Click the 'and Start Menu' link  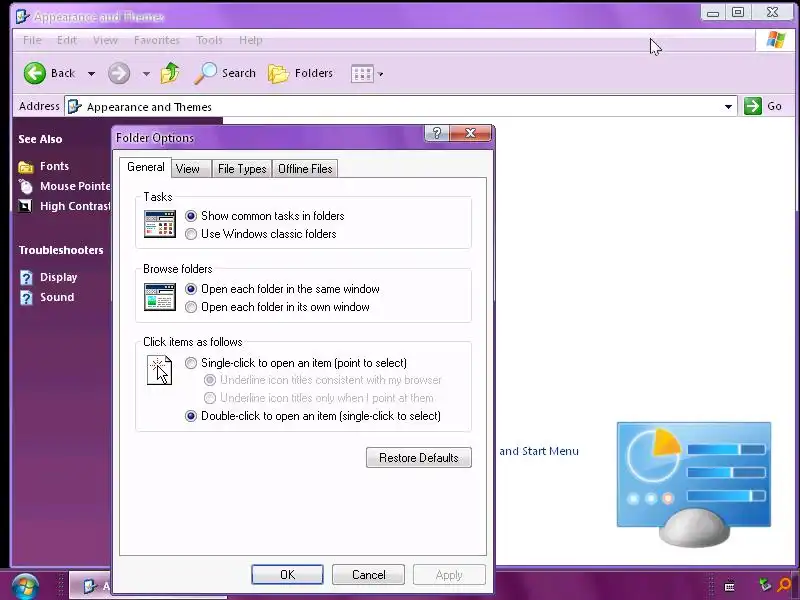click(539, 451)
